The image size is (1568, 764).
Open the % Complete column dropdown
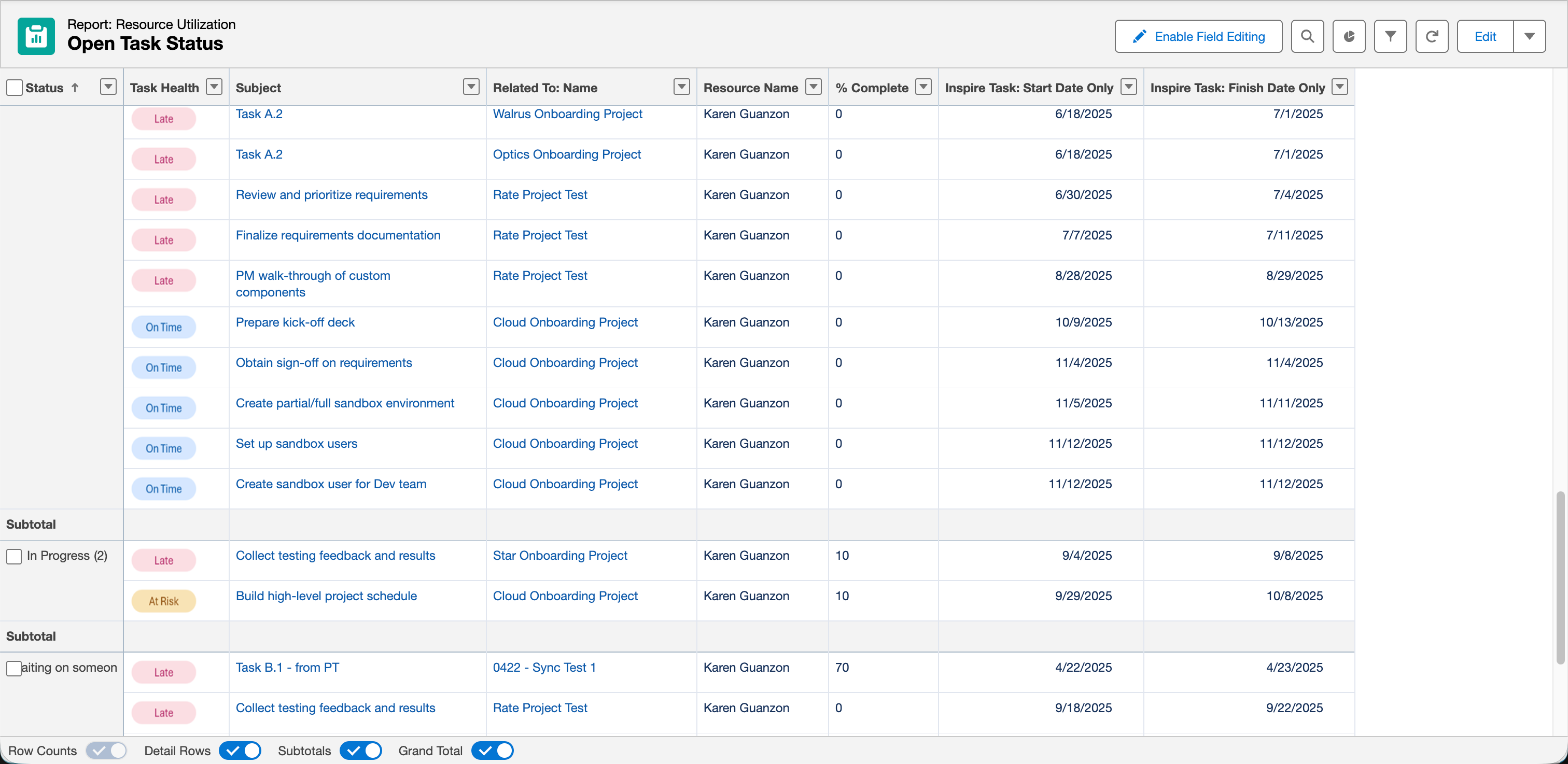click(923, 87)
